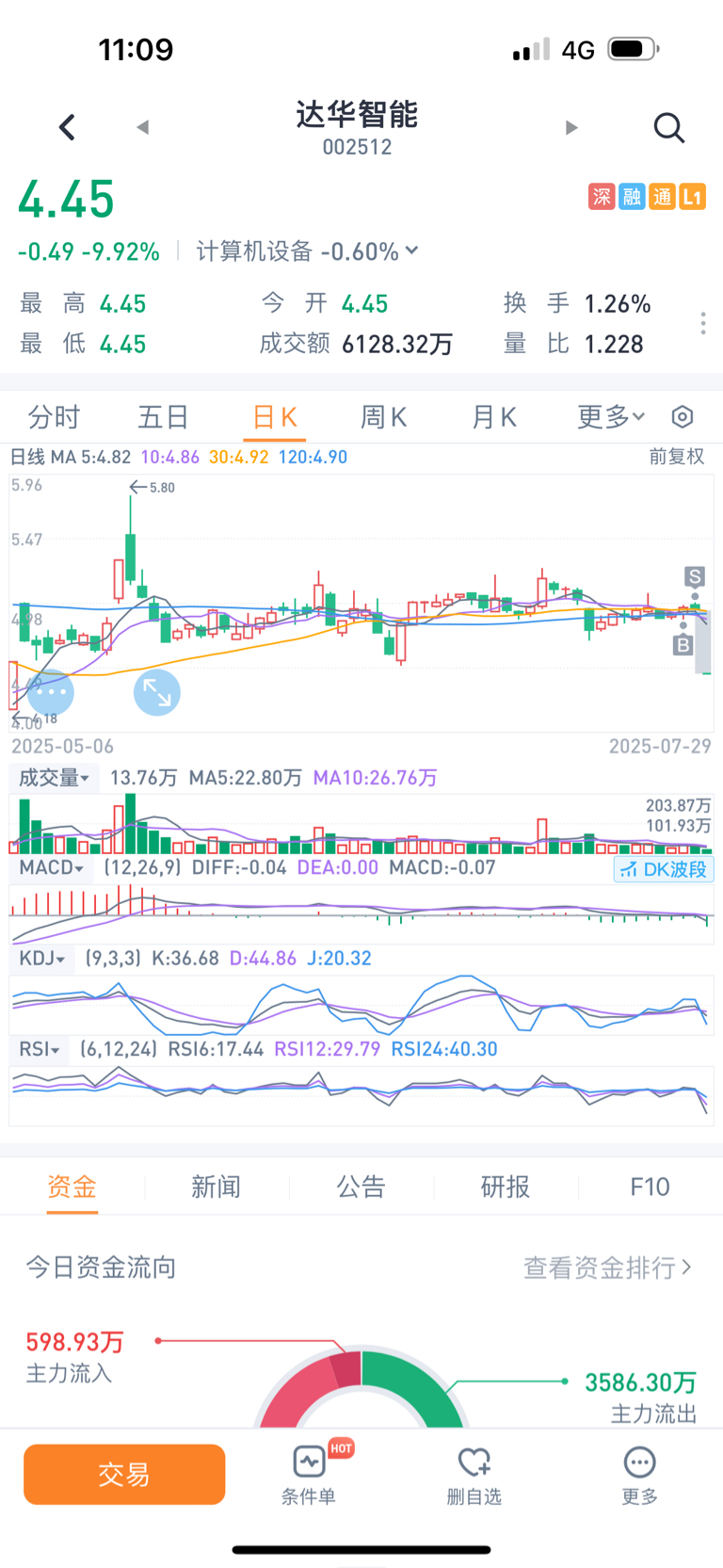This screenshot has height=1568, width=723.
Task: Open chart settings hexagon icon
Action: tap(683, 417)
